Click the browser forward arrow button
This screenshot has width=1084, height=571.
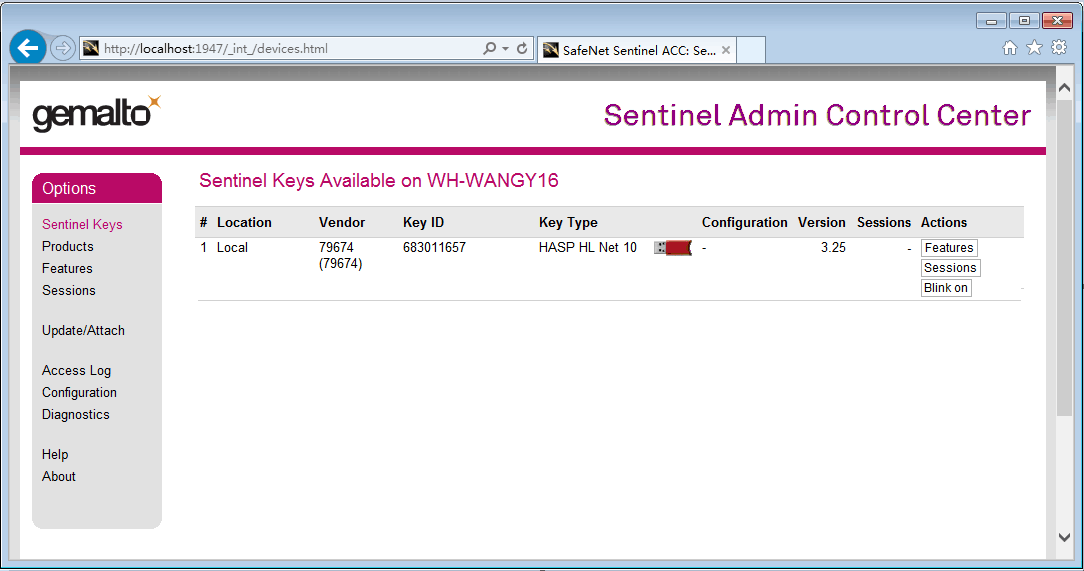(63, 48)
